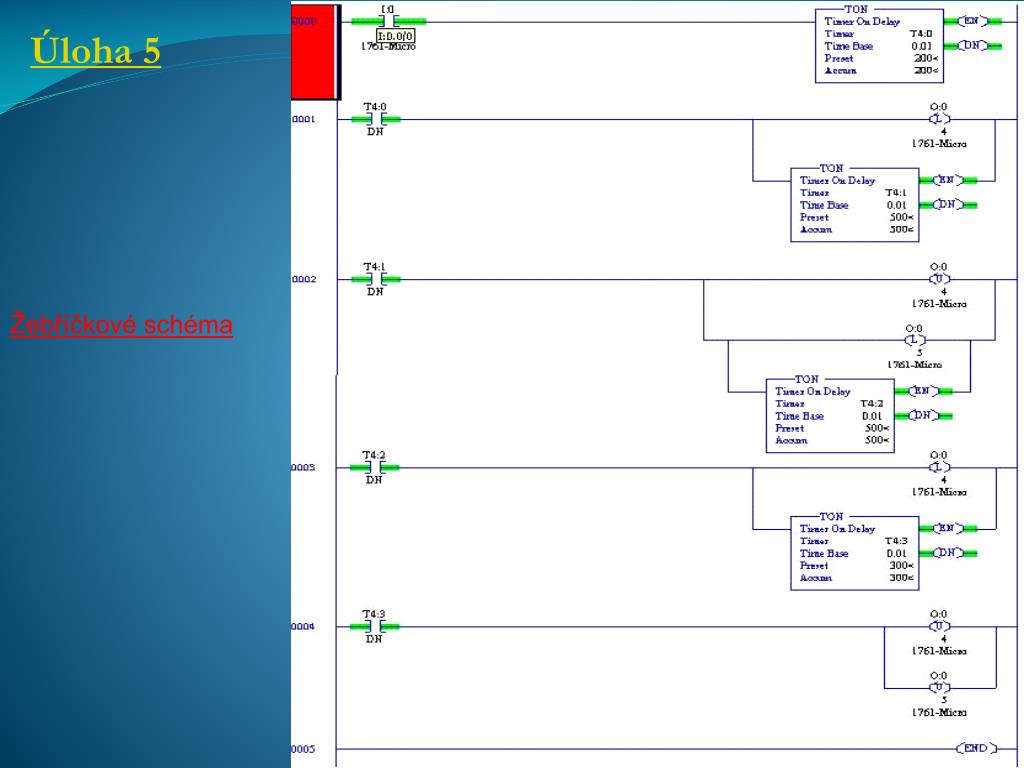Click the DN coil of timer T4:0

point(972,45)
